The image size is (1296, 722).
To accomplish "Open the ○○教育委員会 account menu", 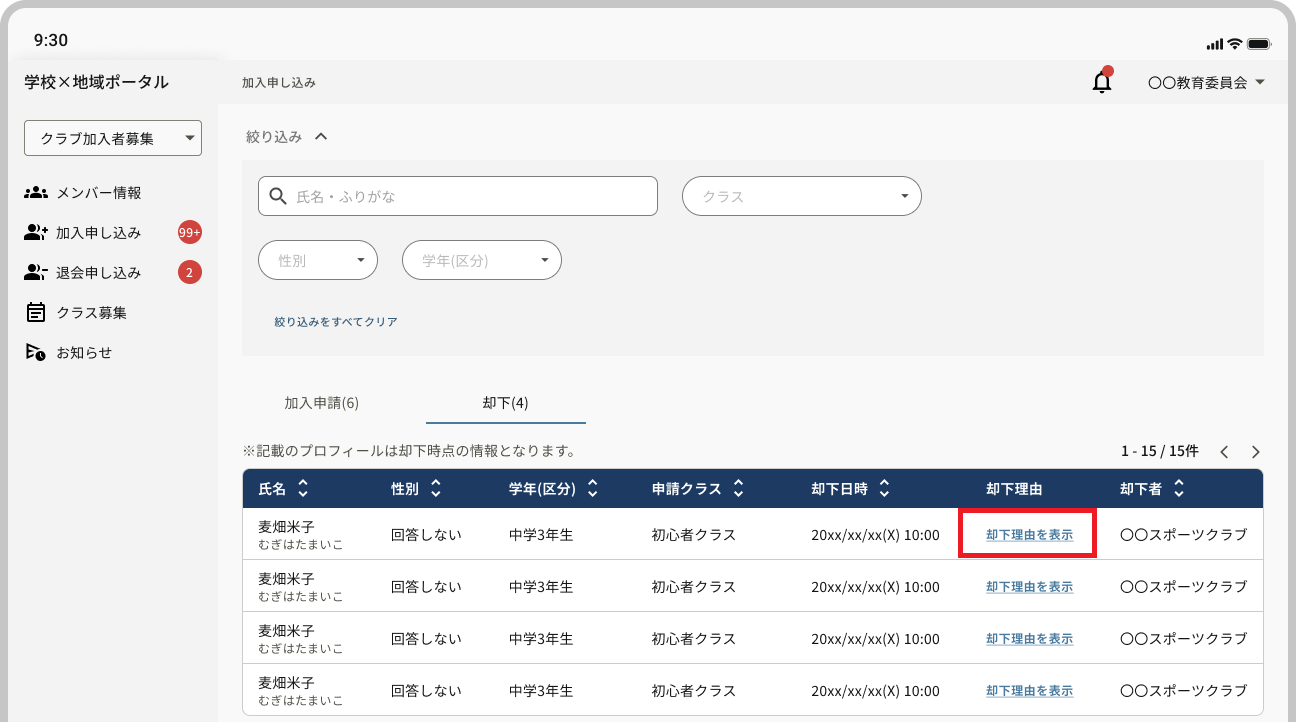I will [1206, 83].
